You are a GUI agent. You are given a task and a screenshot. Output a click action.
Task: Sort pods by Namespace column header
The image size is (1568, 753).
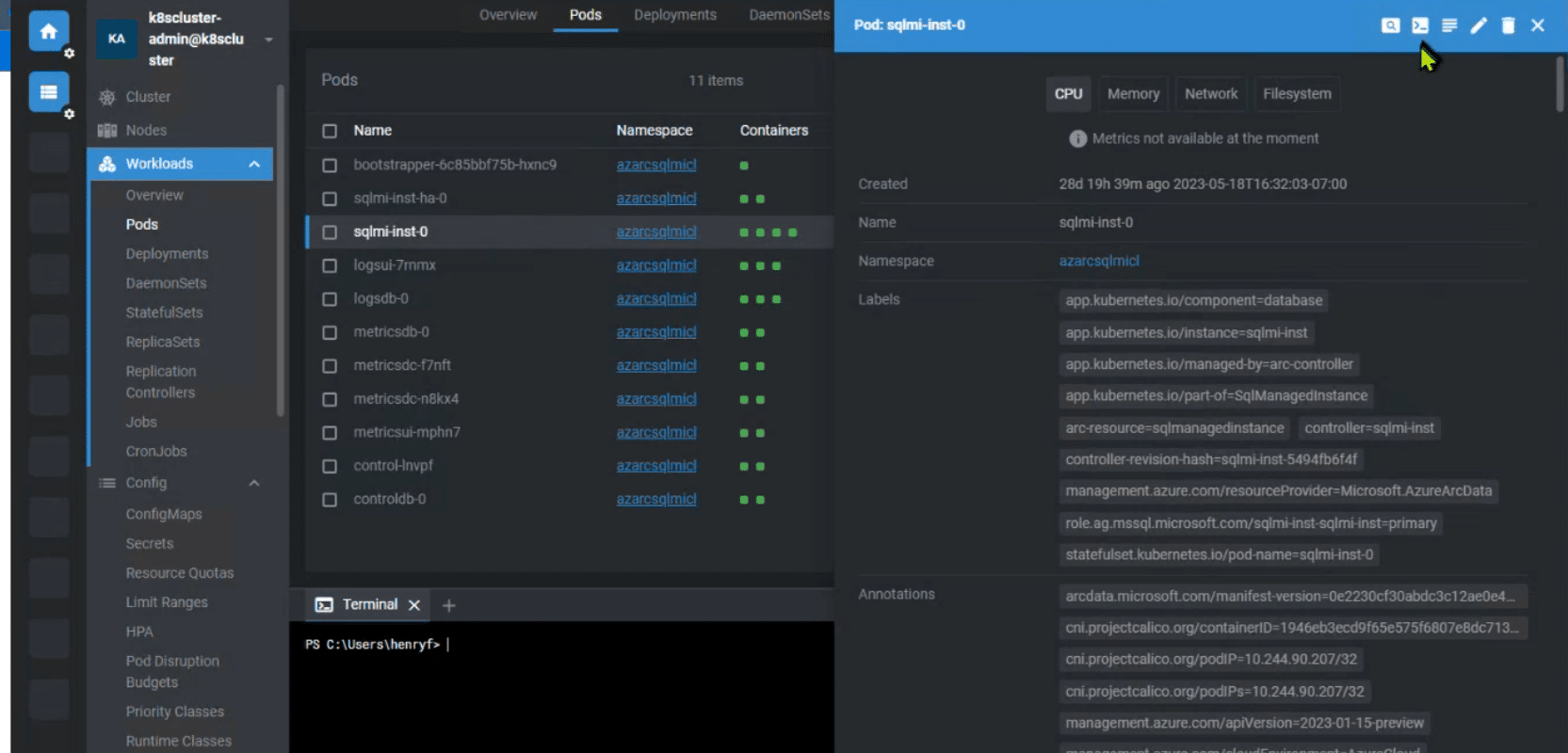click(655, 131)
